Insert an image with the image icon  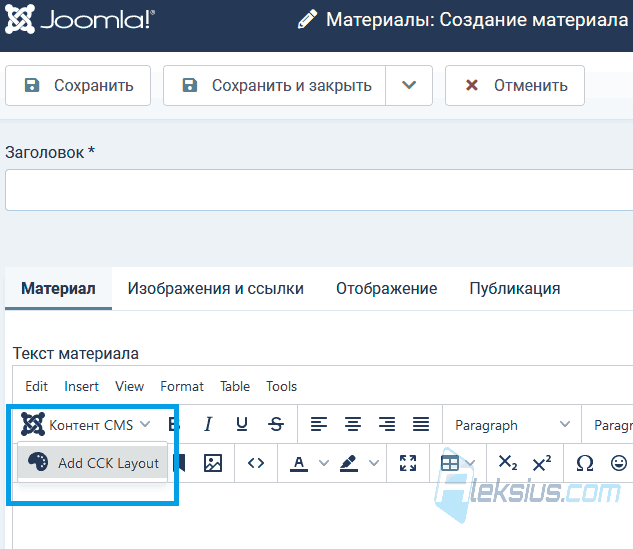[213, 463]
